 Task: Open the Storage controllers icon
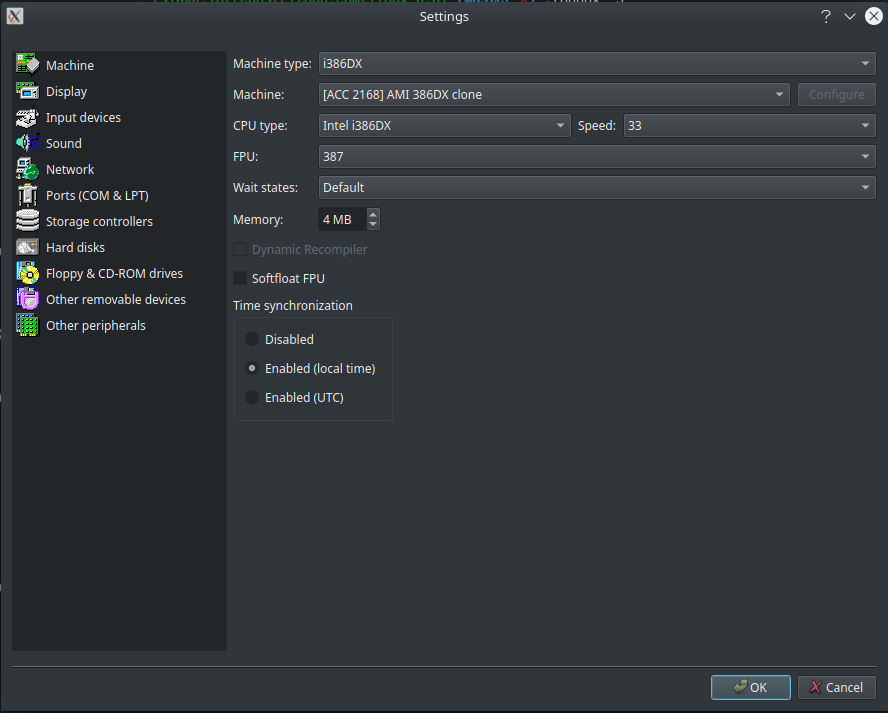(27, 221)
